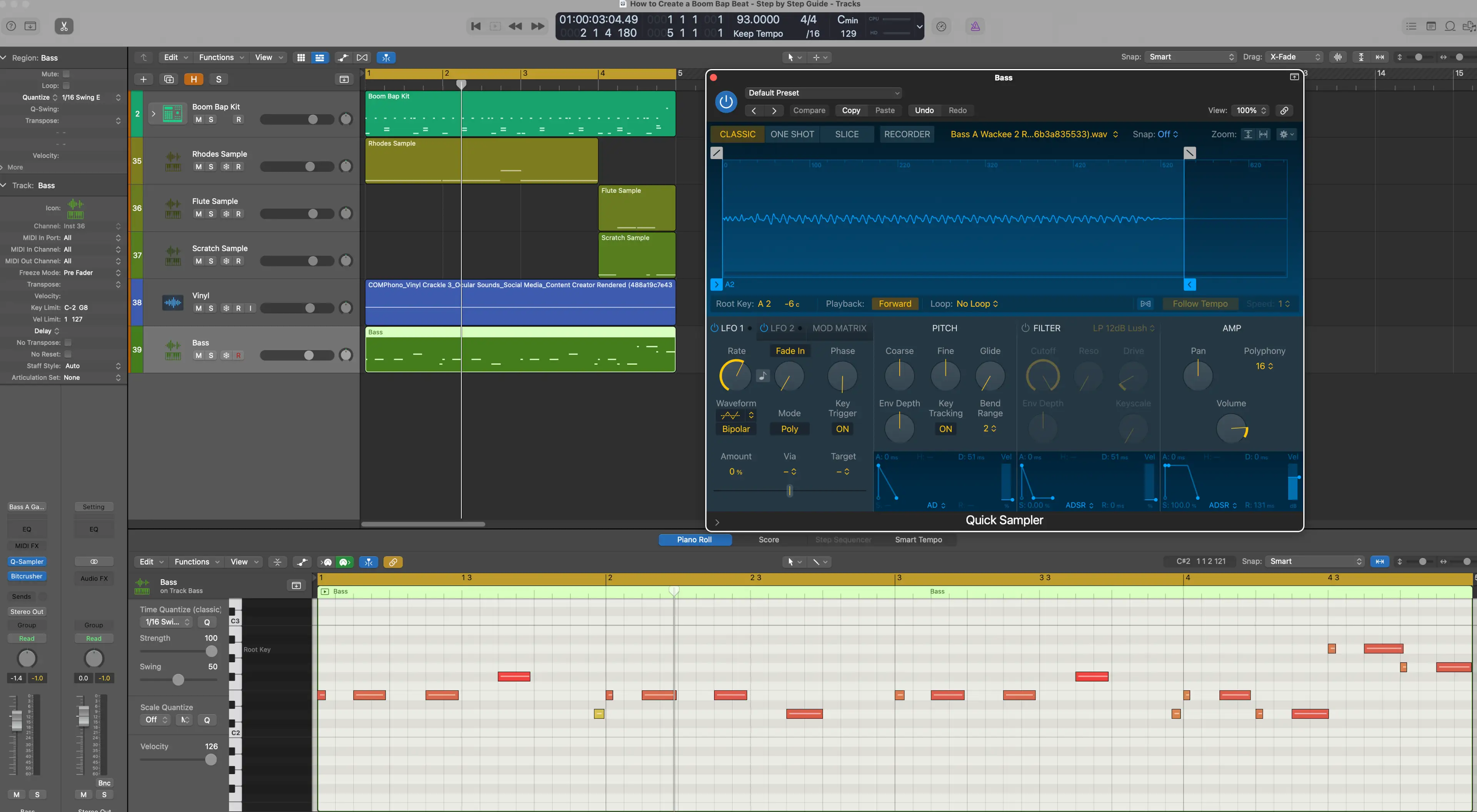
Task: Toggle the Hide tracks H button
Action: click(x=193, y=80)
